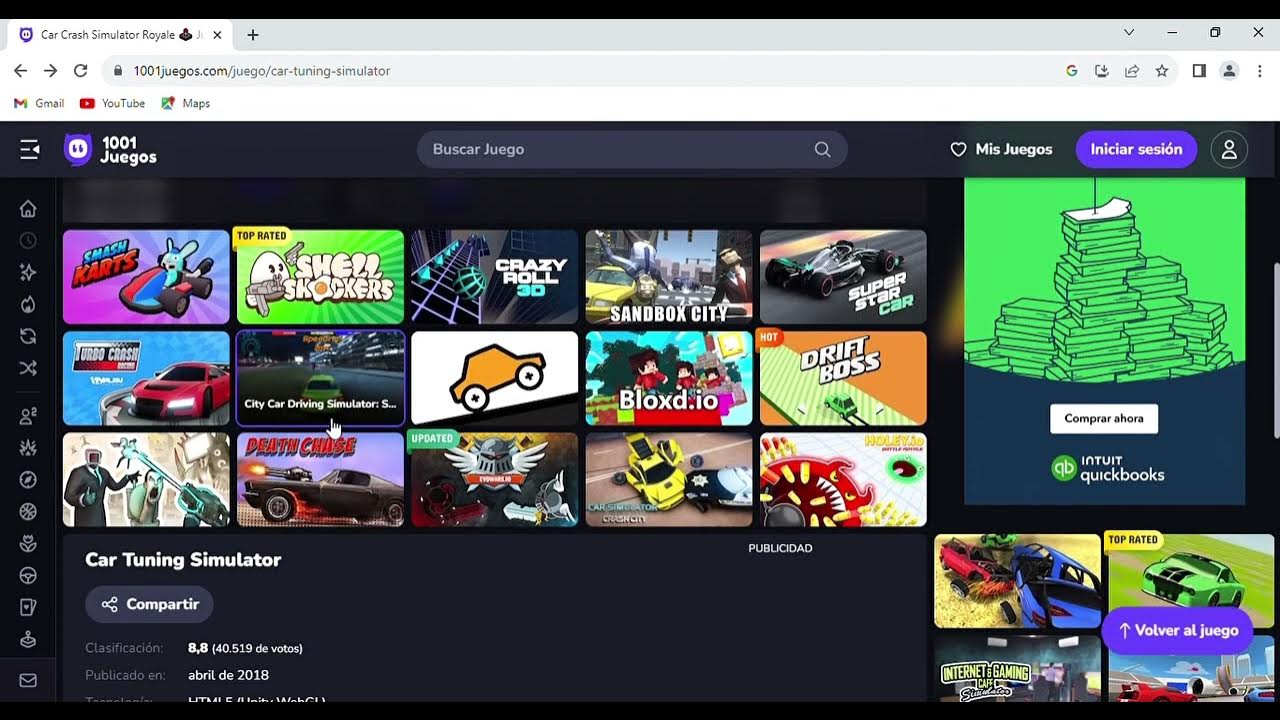This screenshot has height=720, width=1280.
Task: Click the 'abril de 2018' publish date
Action: (228, 675)
